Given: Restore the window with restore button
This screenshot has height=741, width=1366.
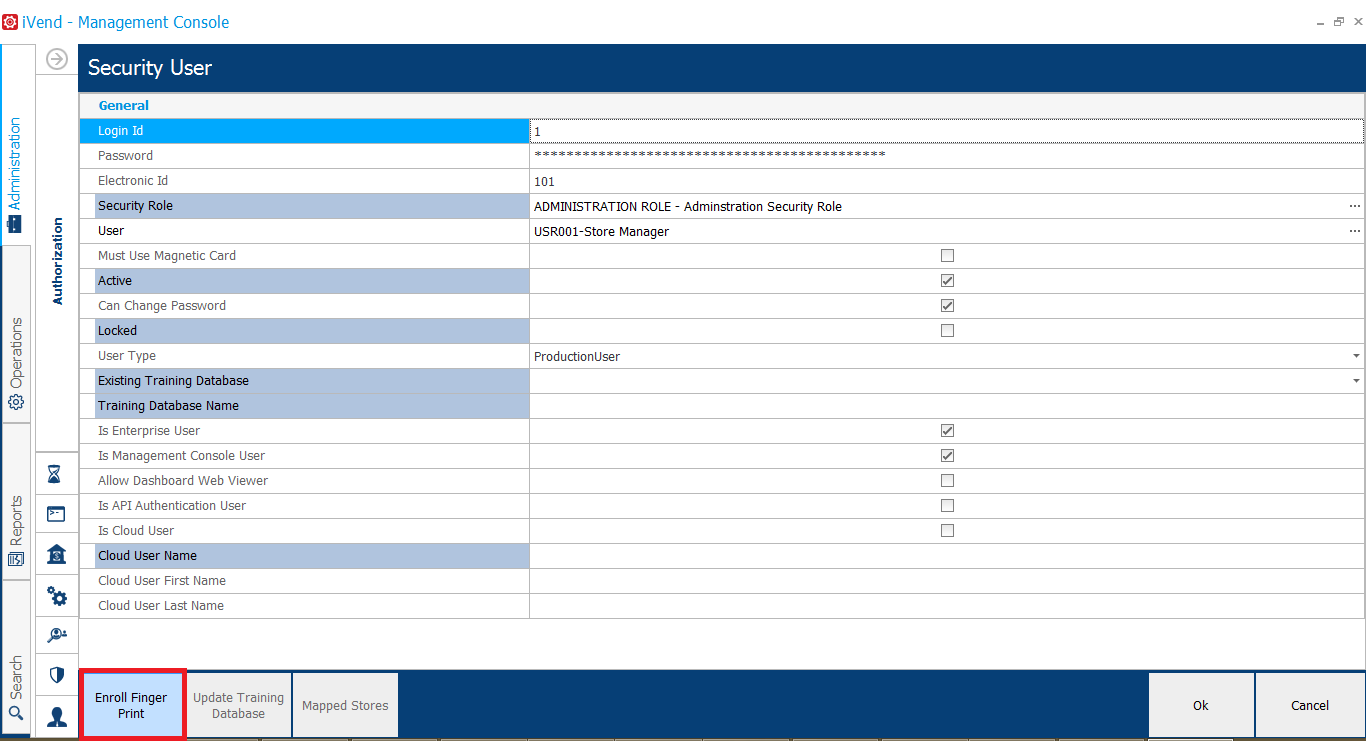Looking at the screenshot, I should 1338,21.
